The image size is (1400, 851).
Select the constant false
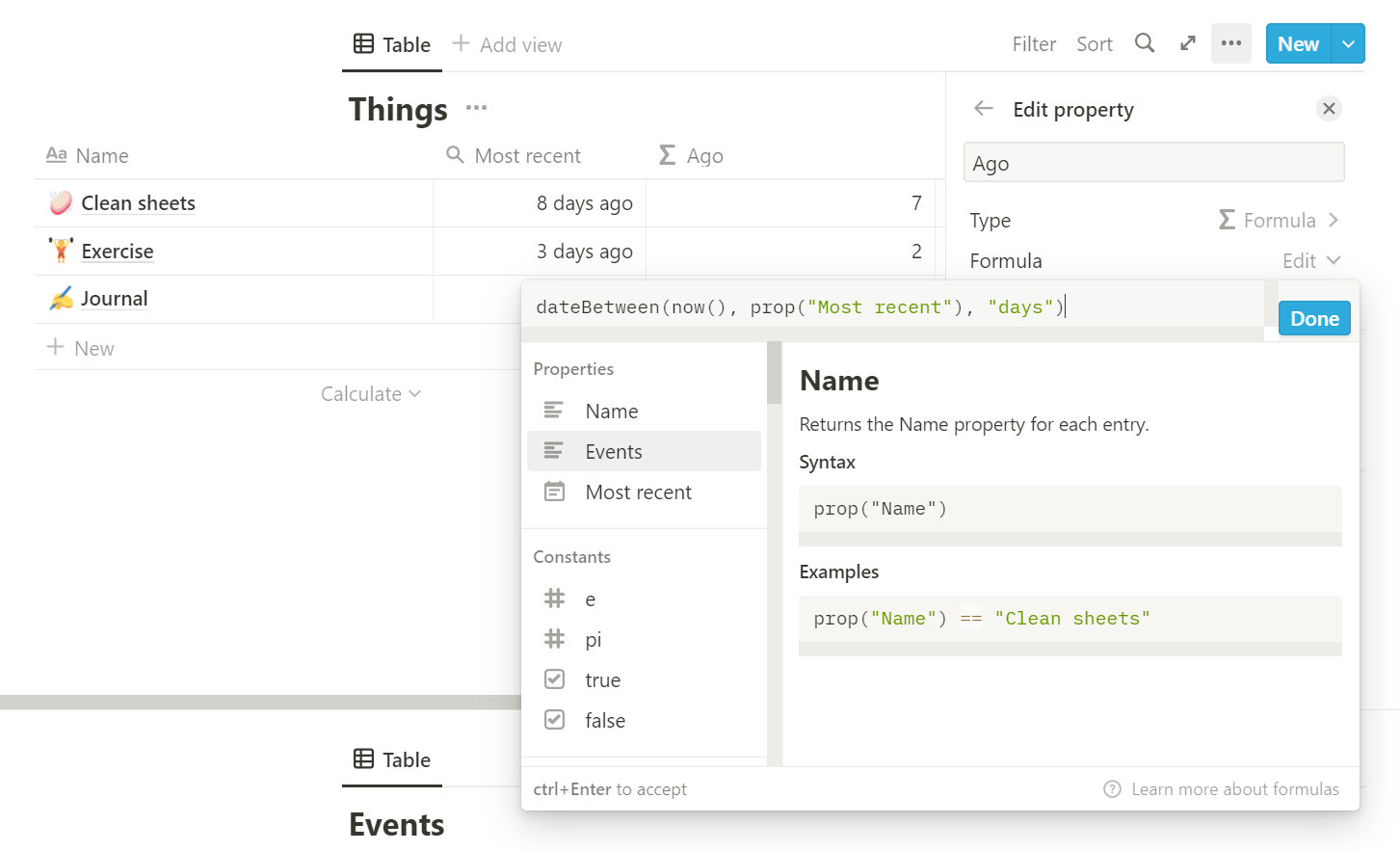coord(644,721)
